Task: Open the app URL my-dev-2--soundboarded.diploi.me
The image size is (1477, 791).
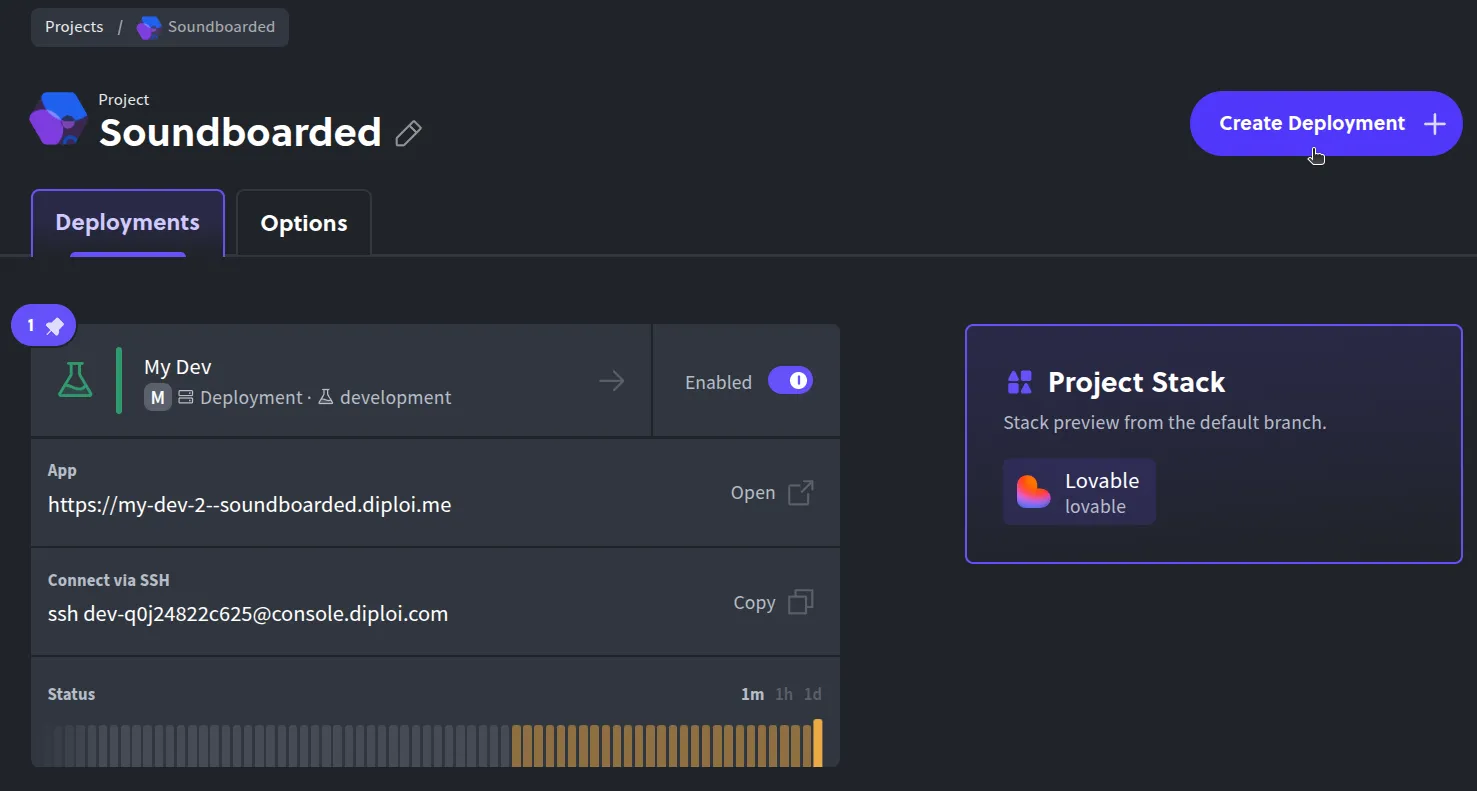Action: (250, 504)
